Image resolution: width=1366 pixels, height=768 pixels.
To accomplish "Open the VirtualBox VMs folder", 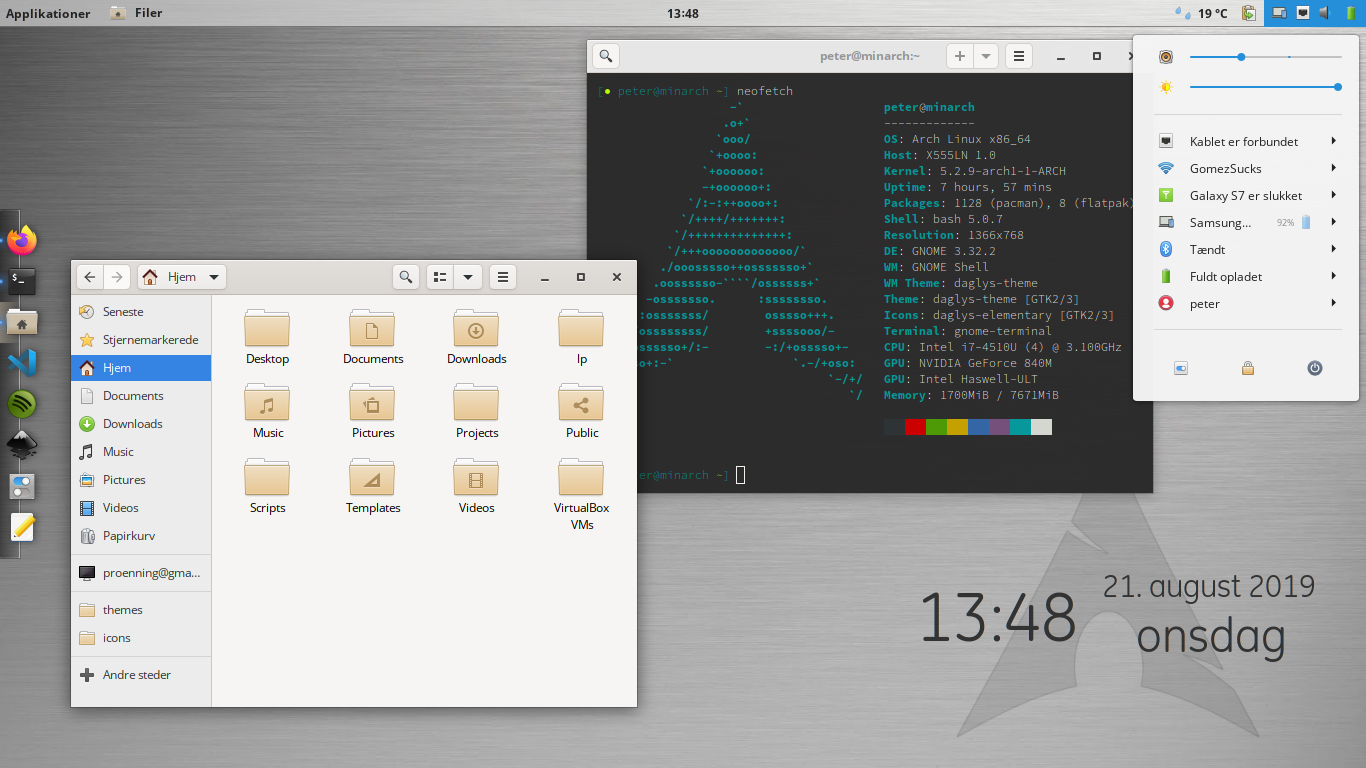I will point(582,495).
